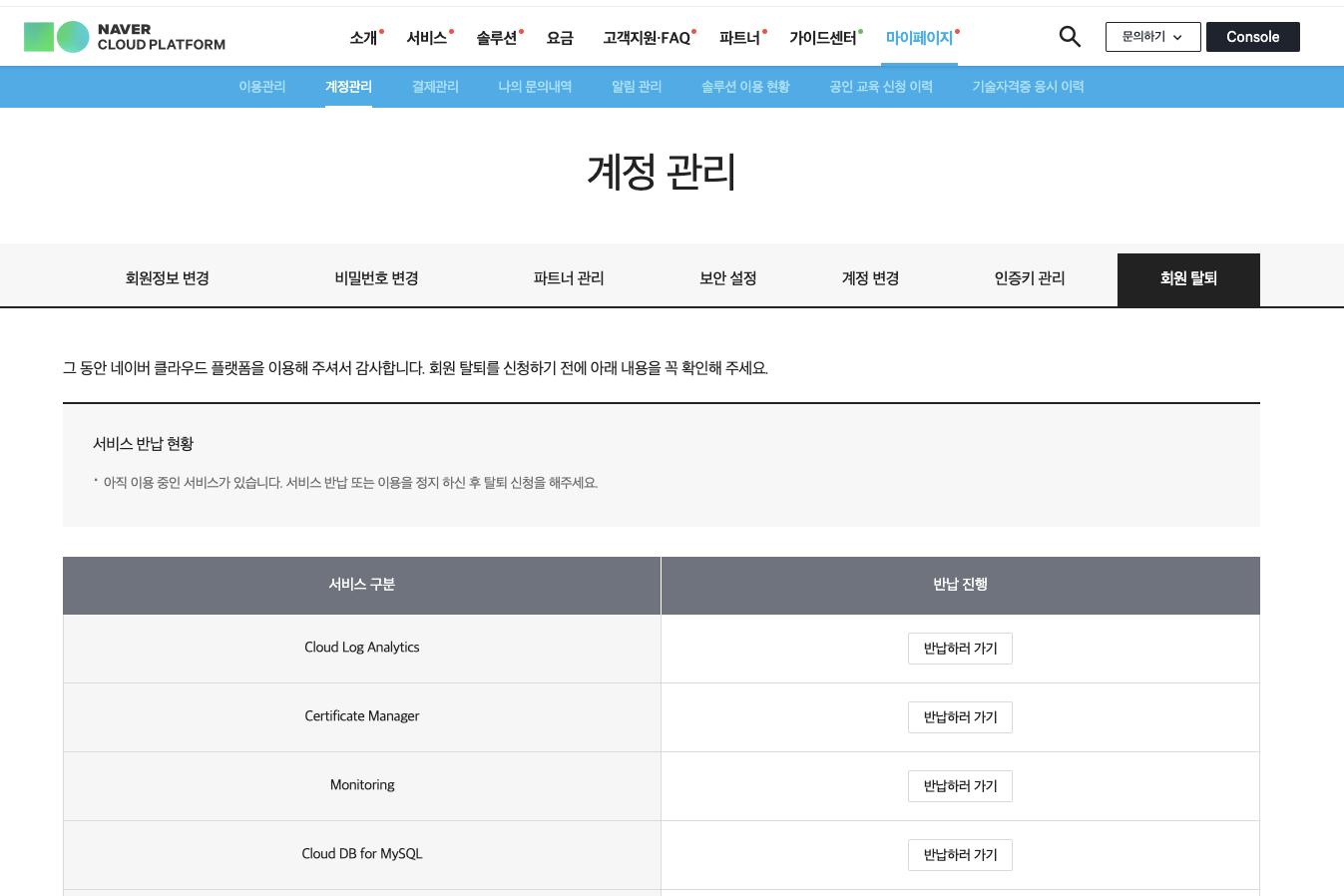
Task: Select the Certificate Manager cell
Action: pos(362,716)
